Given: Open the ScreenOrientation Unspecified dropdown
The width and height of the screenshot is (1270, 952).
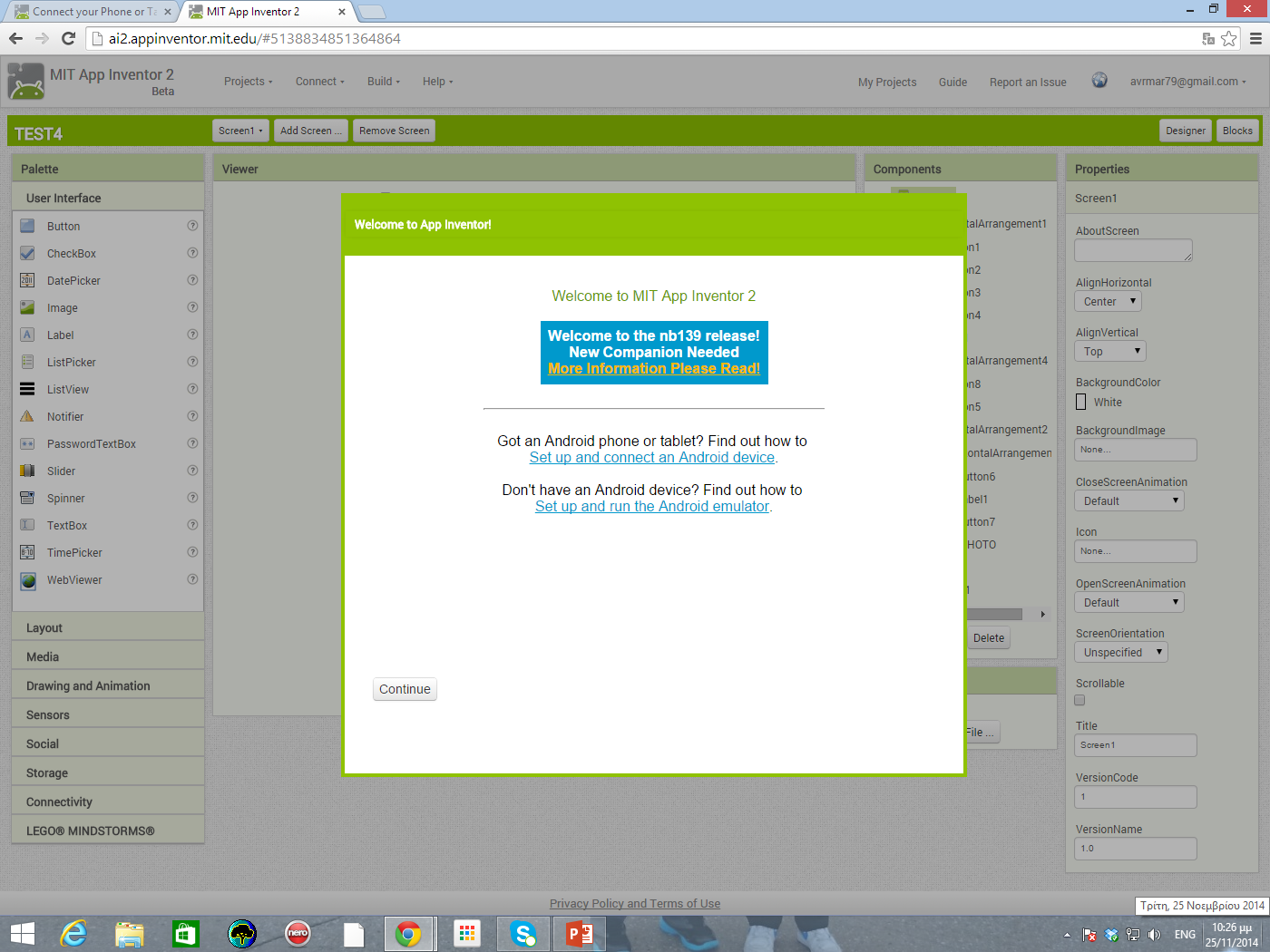Looking at the screenshot, I should pos(1121,652).
